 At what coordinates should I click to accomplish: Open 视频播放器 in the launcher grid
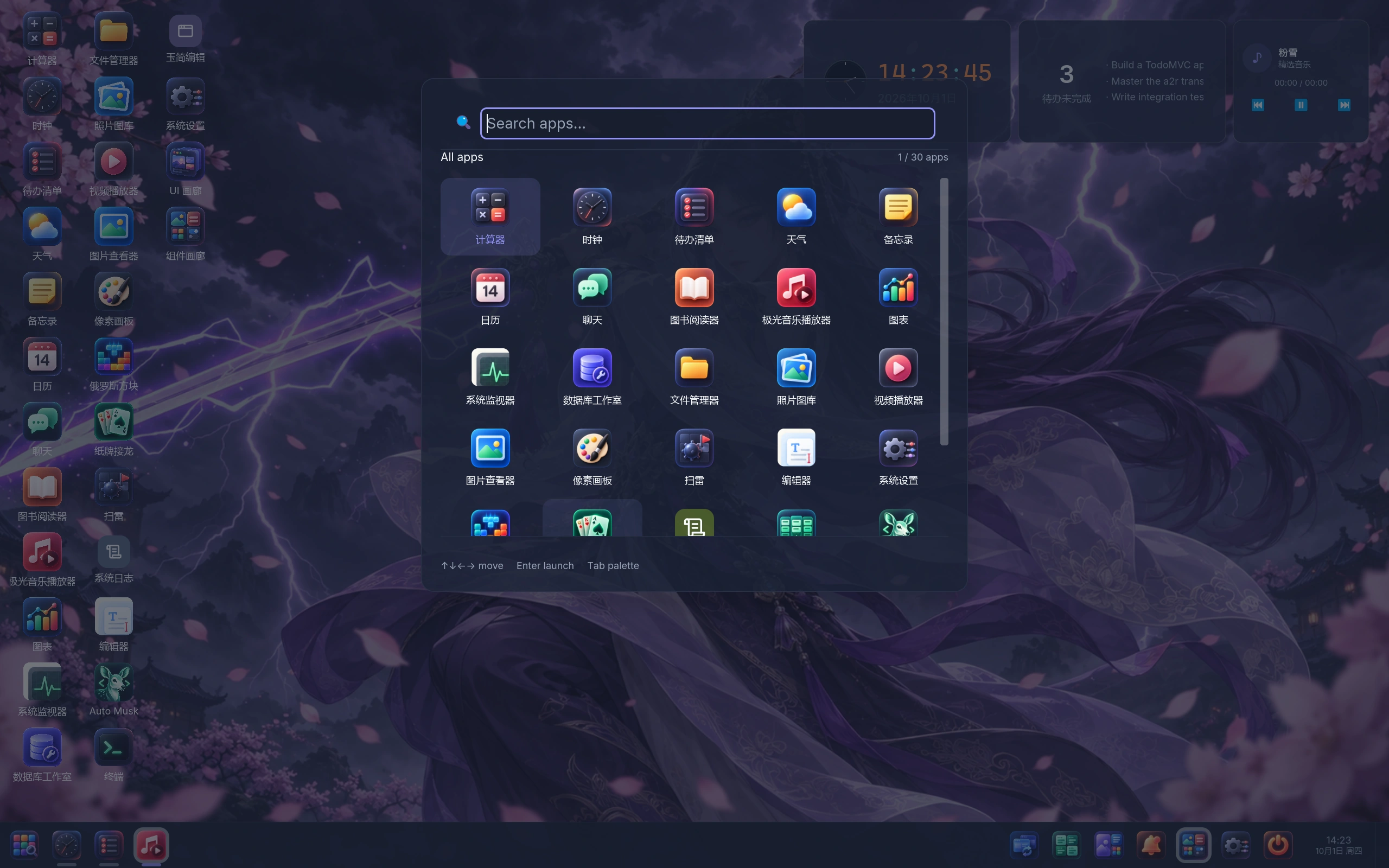click(x=899, y=377)
